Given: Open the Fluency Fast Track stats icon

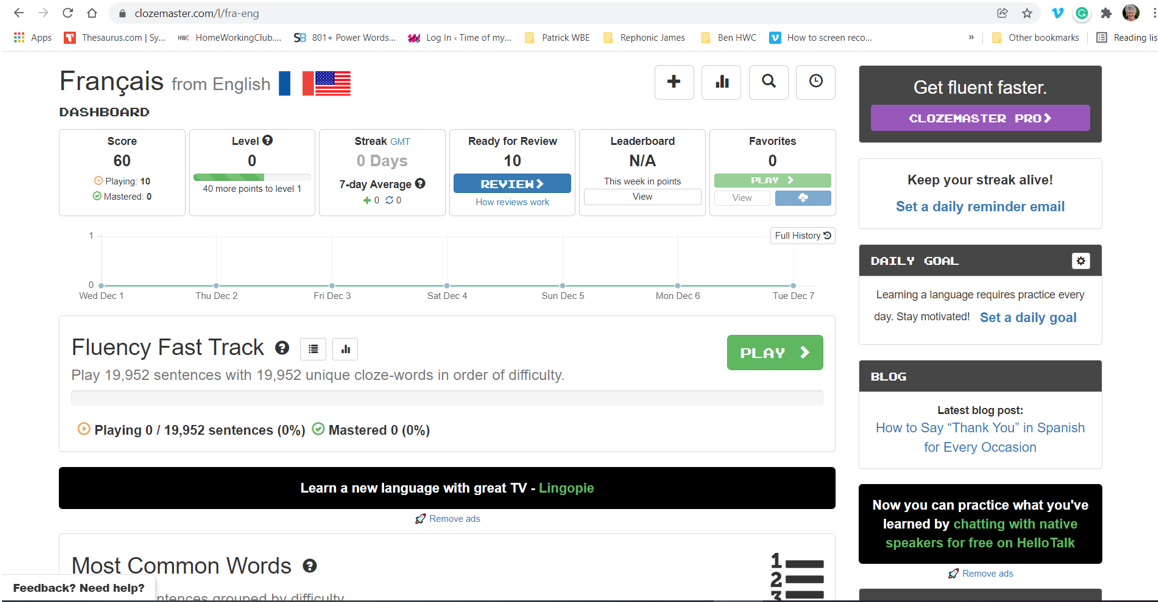Looking at the screenshot, I should (x=345, y=349).
